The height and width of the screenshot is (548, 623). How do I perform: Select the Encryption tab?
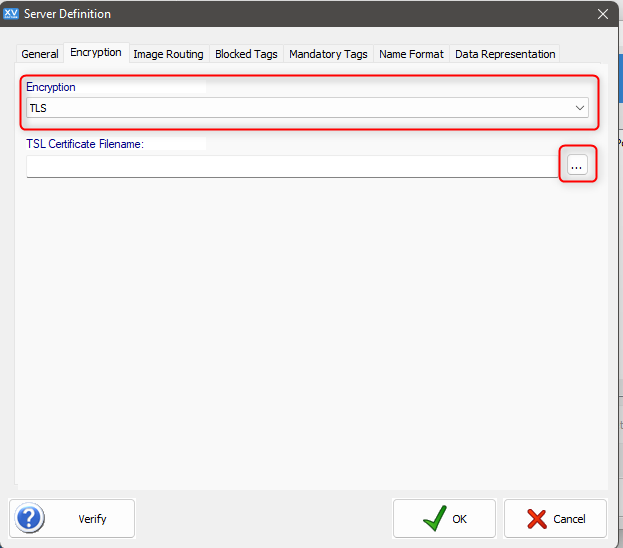pyautogui.click(x=96, y=52)
